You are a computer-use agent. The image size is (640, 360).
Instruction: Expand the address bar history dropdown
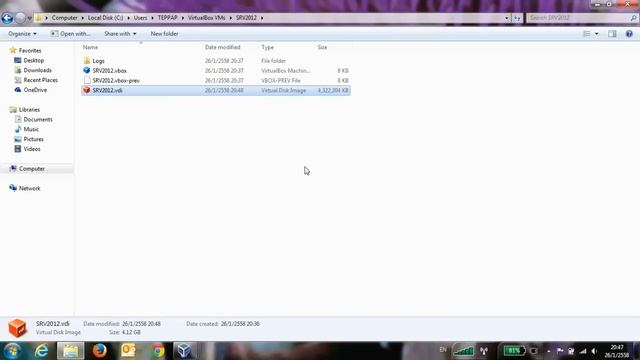(507, 18)
